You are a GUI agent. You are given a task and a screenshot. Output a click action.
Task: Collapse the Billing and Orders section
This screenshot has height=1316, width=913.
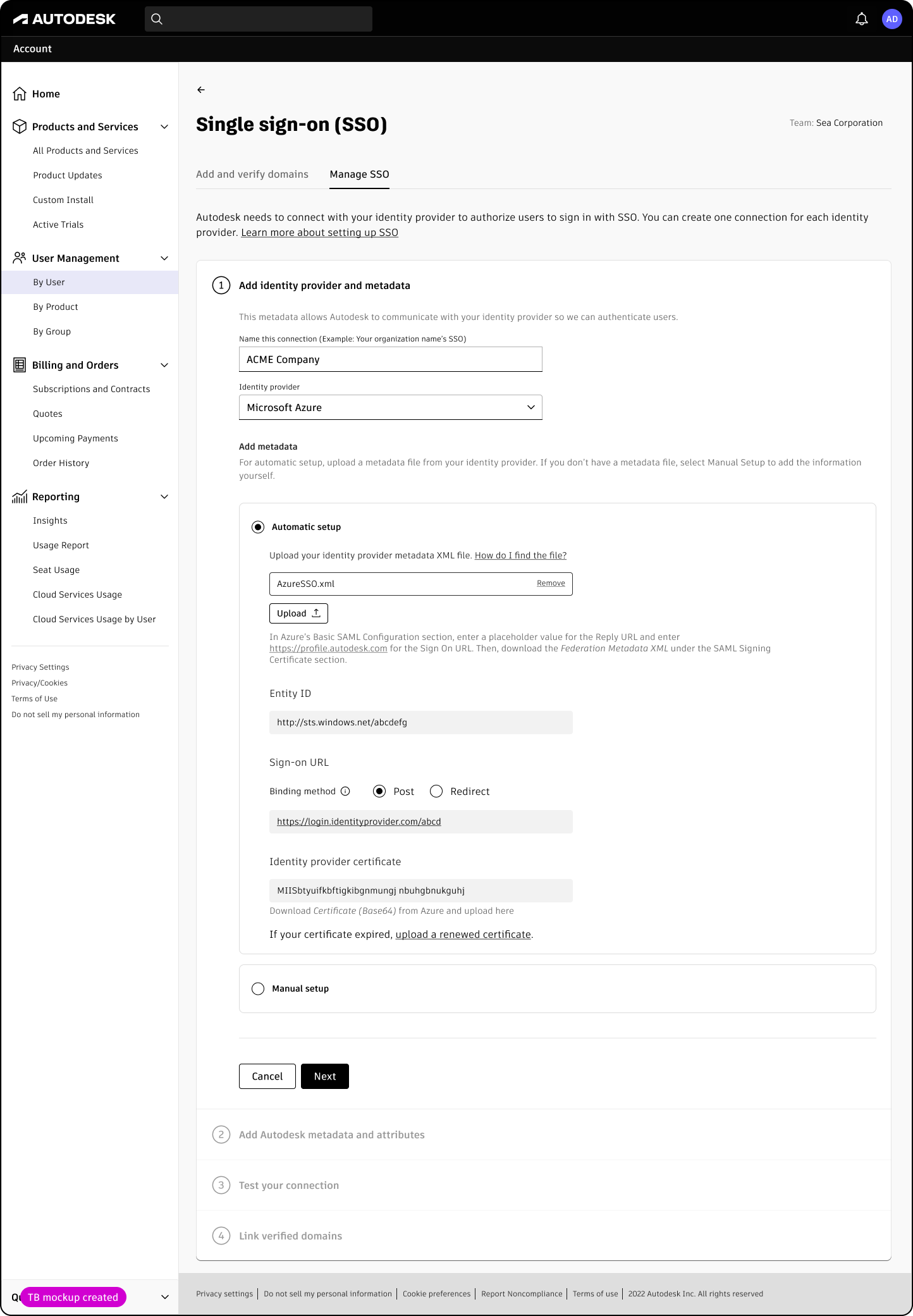point(164,366)
